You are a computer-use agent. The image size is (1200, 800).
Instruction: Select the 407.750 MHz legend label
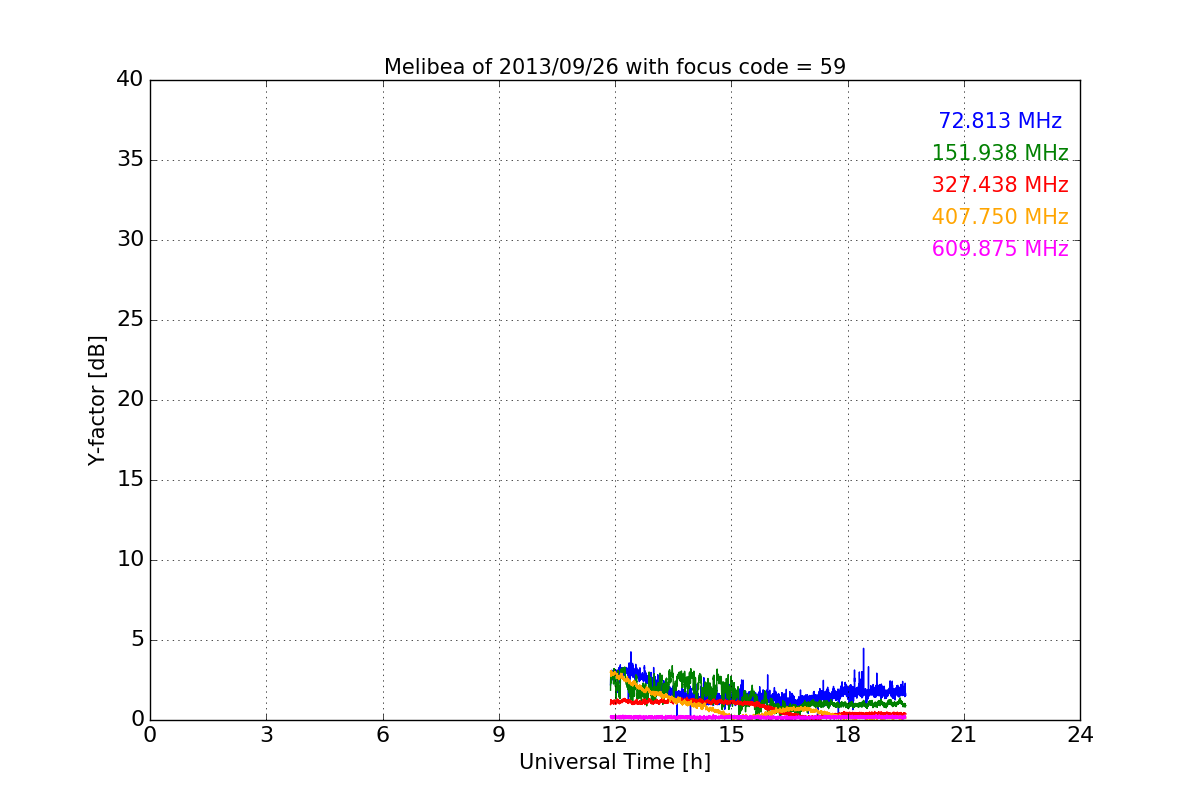1000,217
